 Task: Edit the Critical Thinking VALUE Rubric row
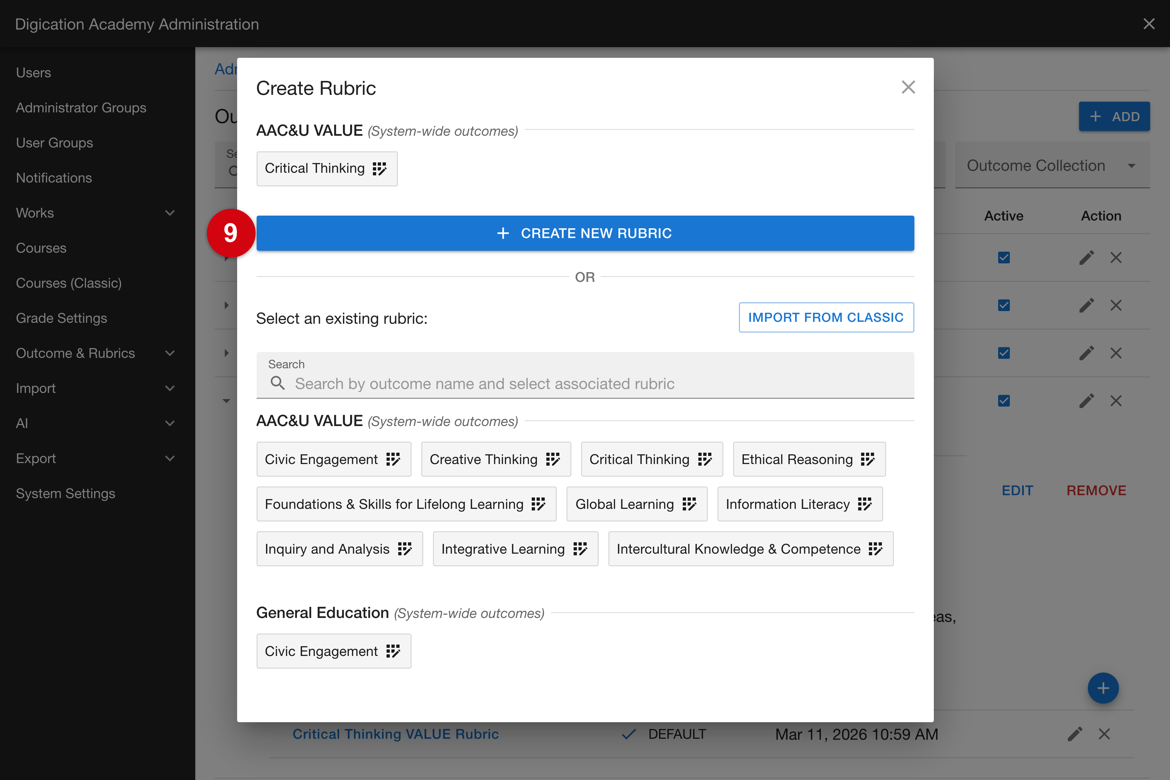tap(1074, 734)
